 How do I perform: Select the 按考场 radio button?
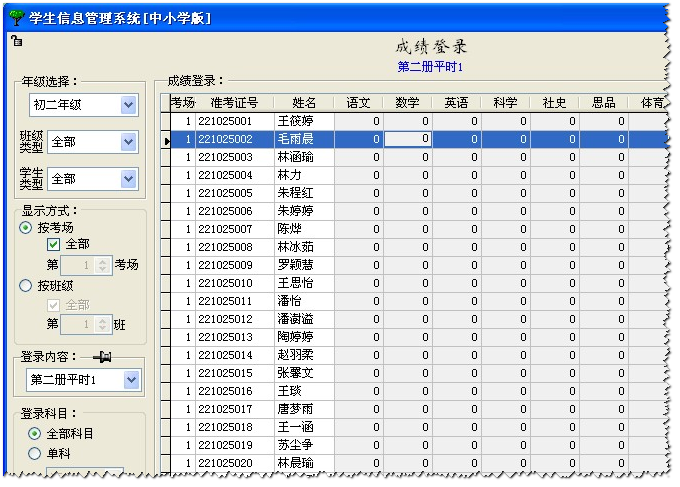[x=26, y=227]
